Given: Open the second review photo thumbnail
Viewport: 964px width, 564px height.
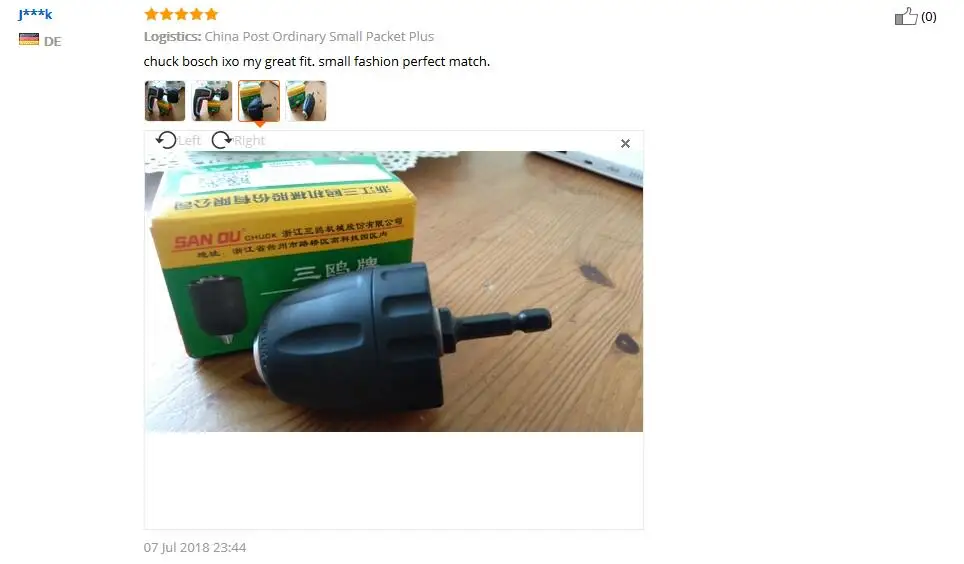Looking at the screenshot, I should (x=211, y=101).
